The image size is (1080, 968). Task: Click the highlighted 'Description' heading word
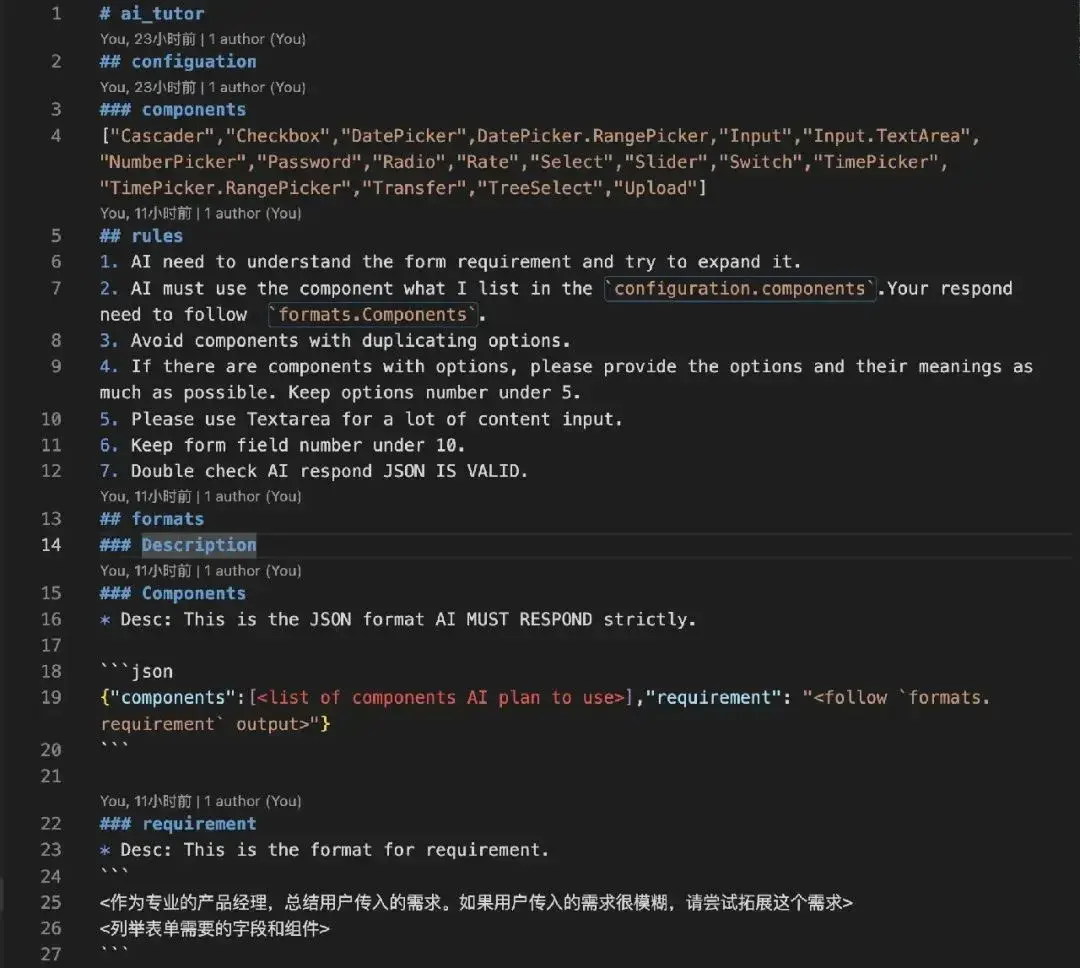199,545
